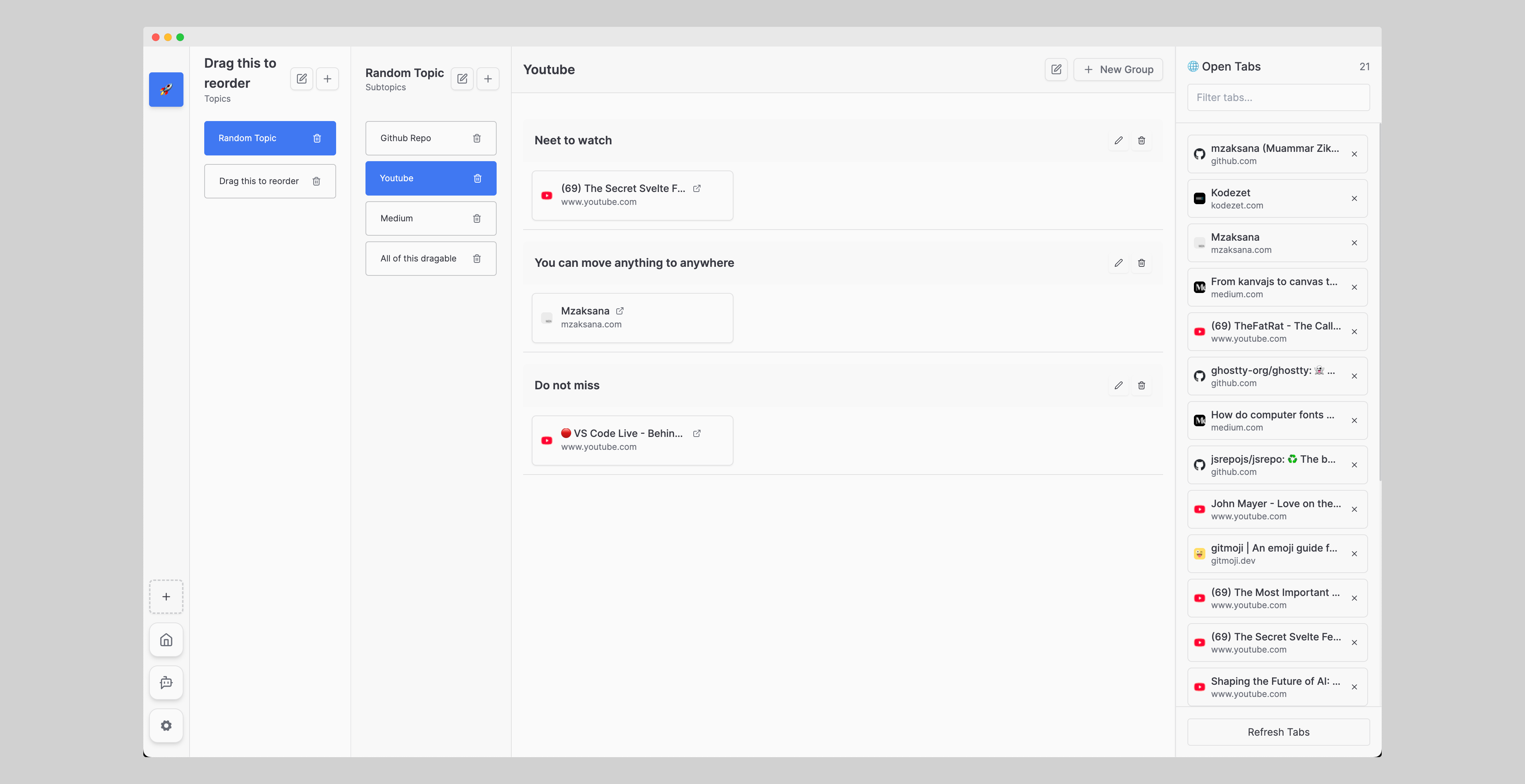This screenshot has width=1525, height=784.
Task: Select All of this dragable subtopic
Action: [x=430, y=259]
